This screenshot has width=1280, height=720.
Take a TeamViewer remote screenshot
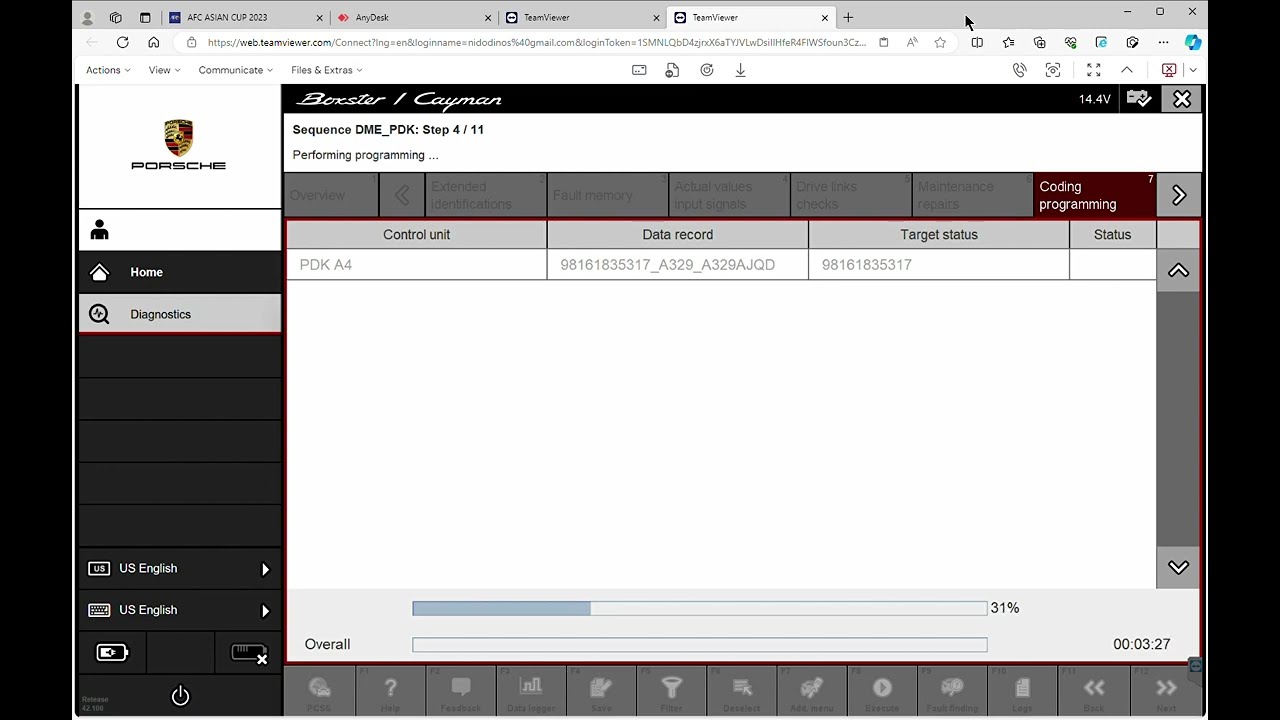tap(1053, 70)
